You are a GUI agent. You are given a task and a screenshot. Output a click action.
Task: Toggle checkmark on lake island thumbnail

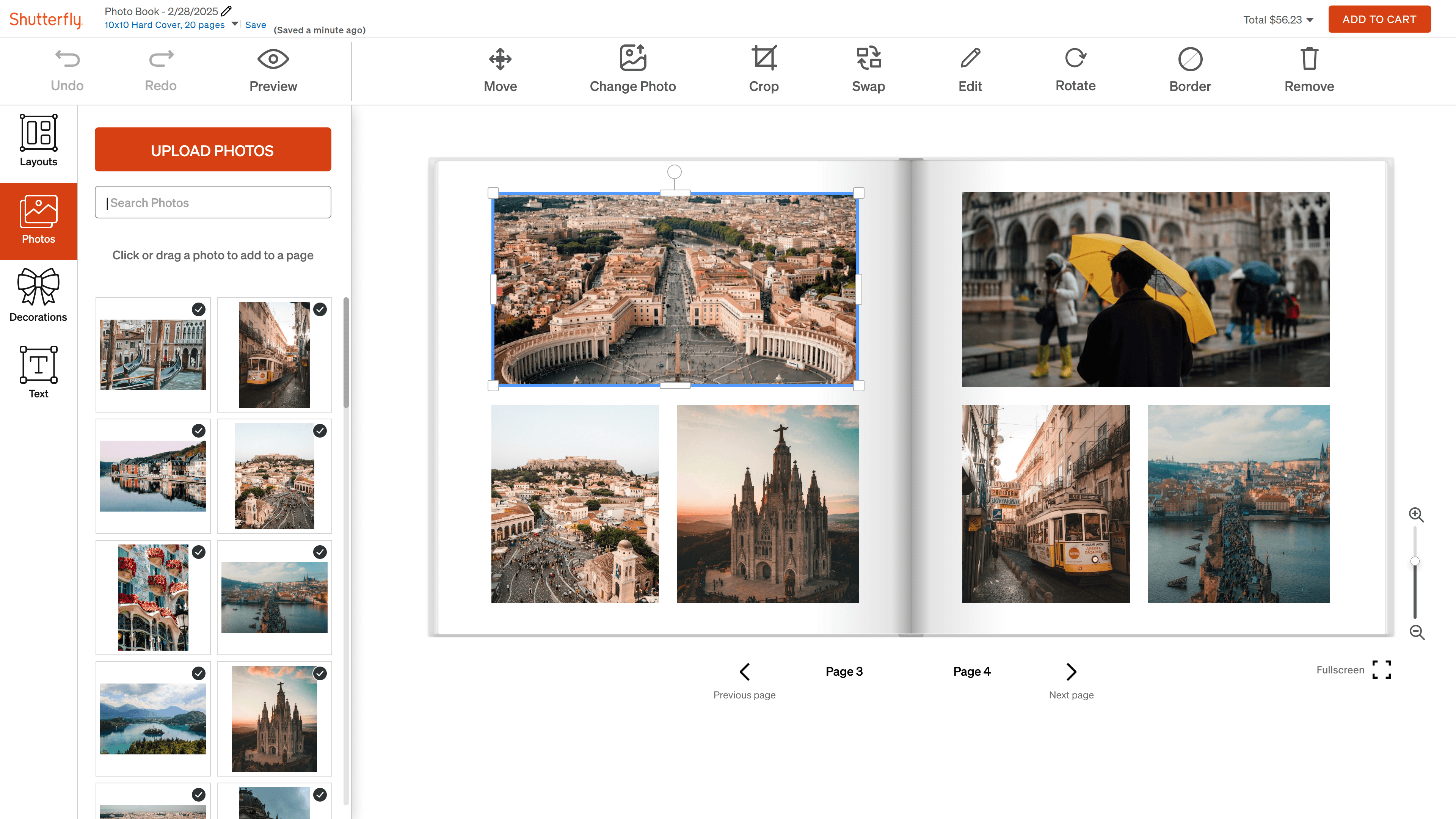click(198, 673)
